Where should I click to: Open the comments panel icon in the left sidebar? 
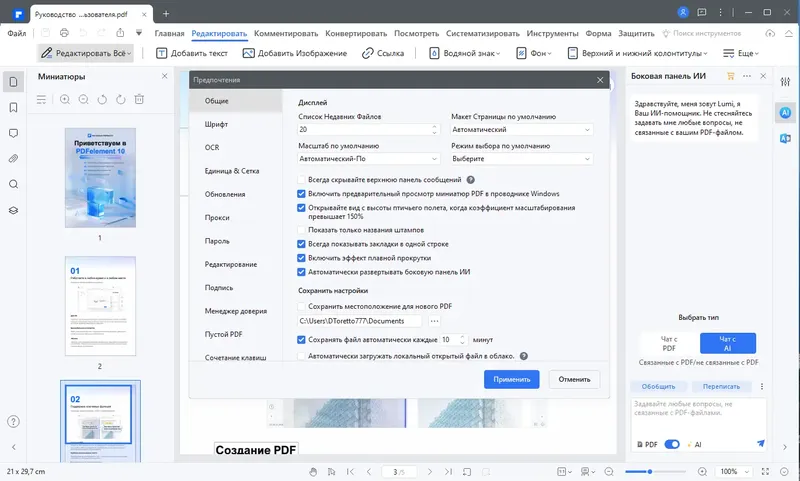click(x=14, y=133)
